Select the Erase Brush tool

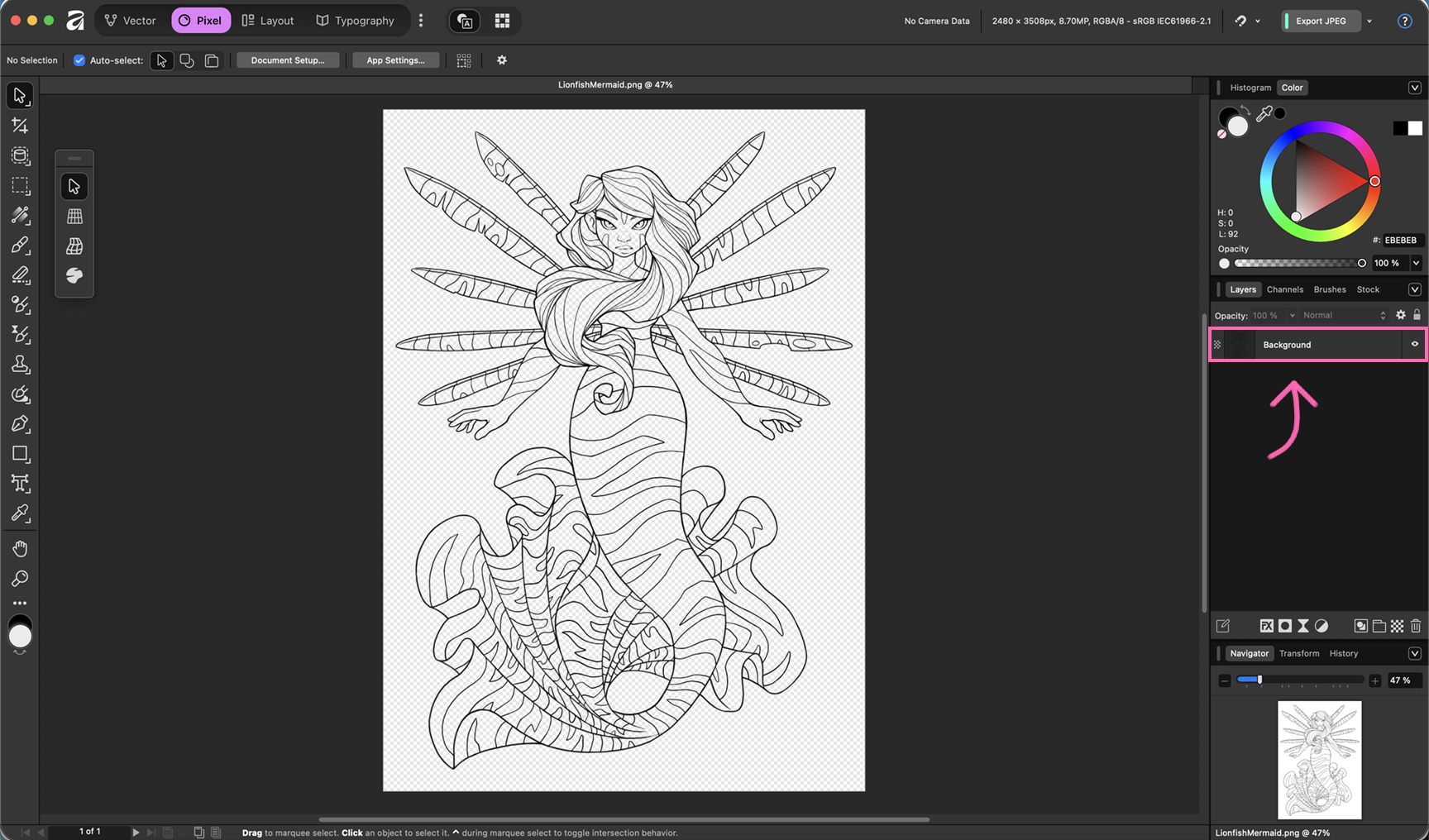click(20, 274)
